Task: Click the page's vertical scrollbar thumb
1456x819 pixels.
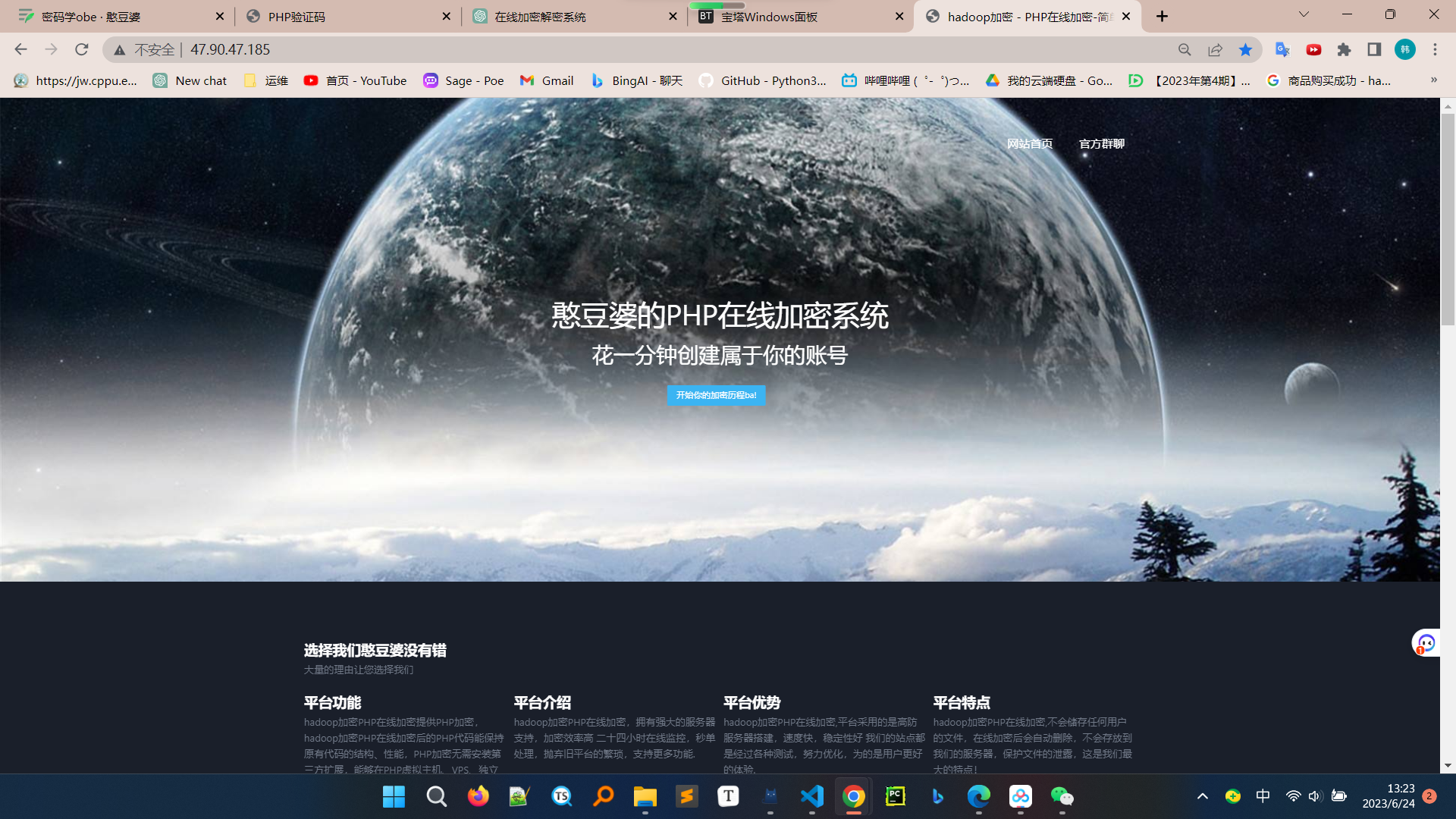Action: [1448, 220]
